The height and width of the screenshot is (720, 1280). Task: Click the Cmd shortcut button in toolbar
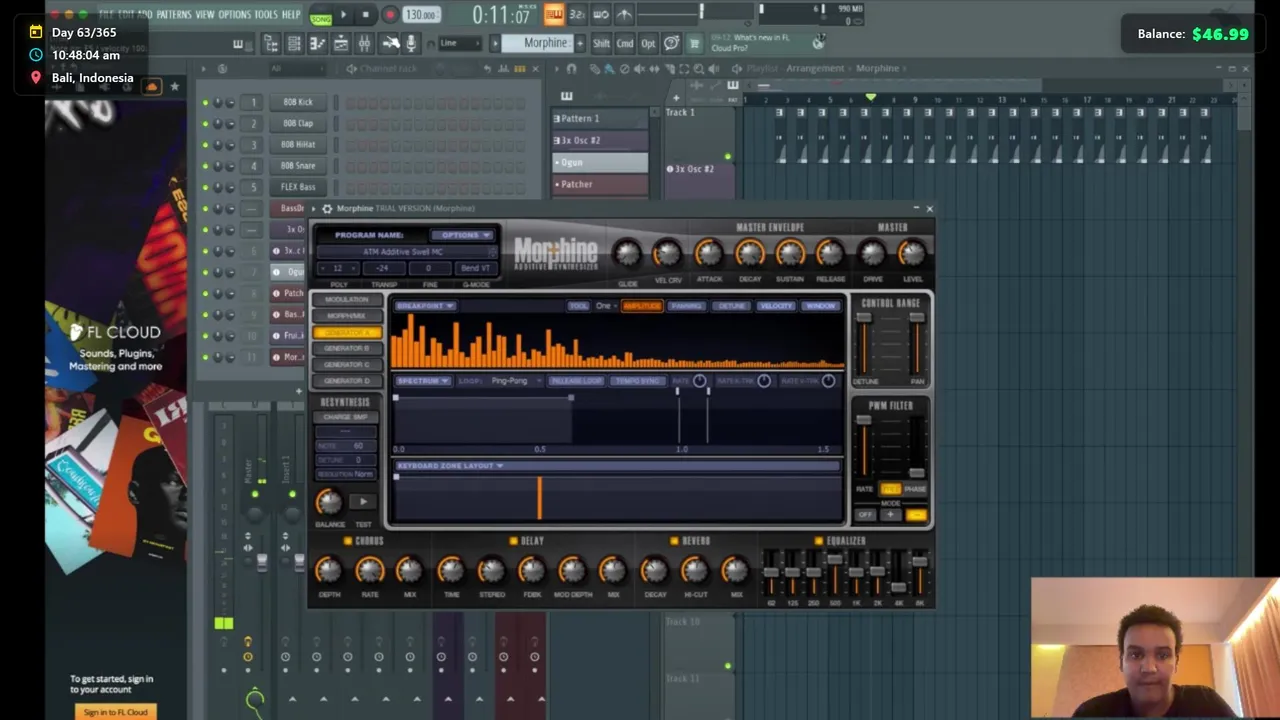[x=625, y=43]
